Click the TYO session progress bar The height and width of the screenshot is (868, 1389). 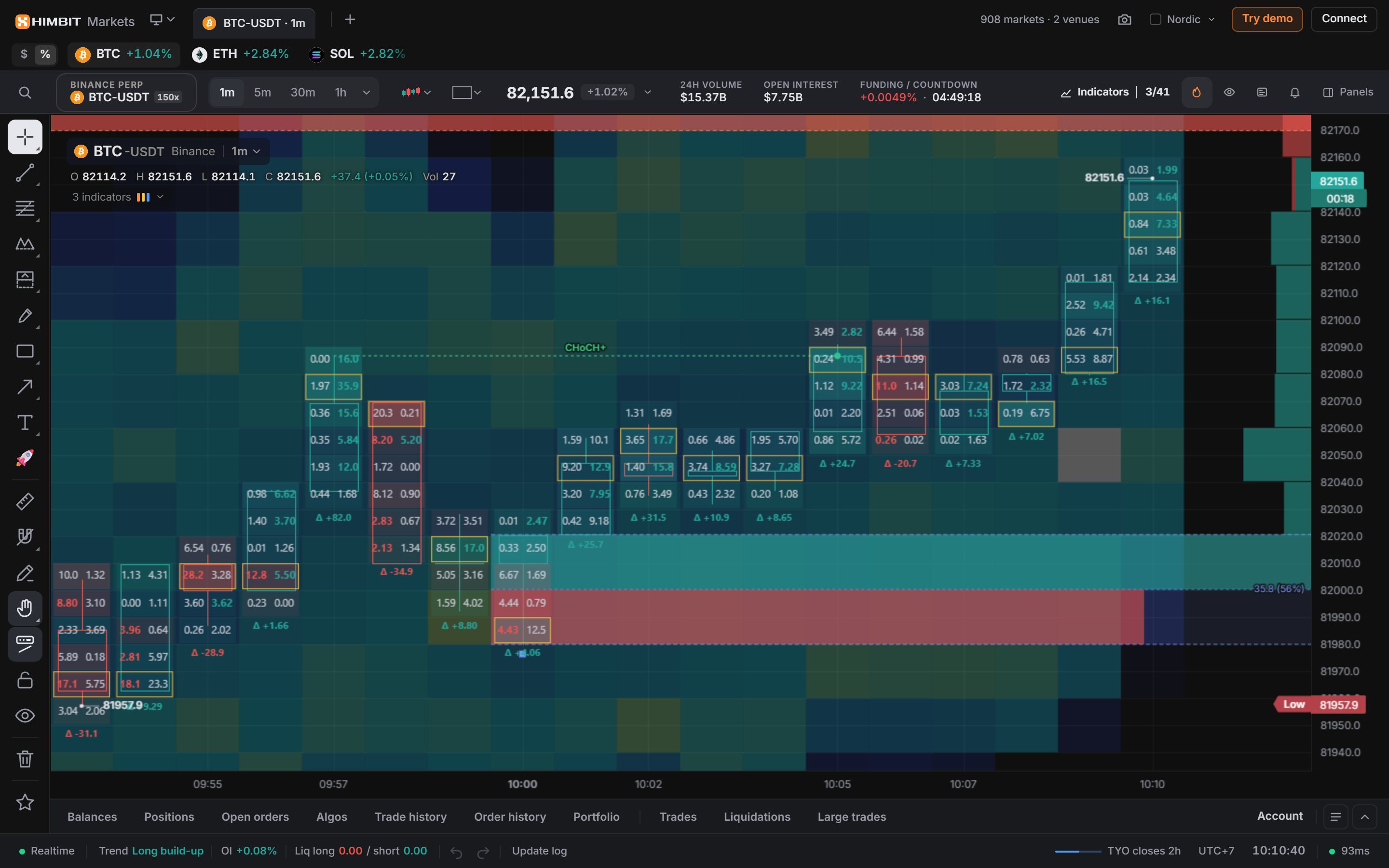1078,851
